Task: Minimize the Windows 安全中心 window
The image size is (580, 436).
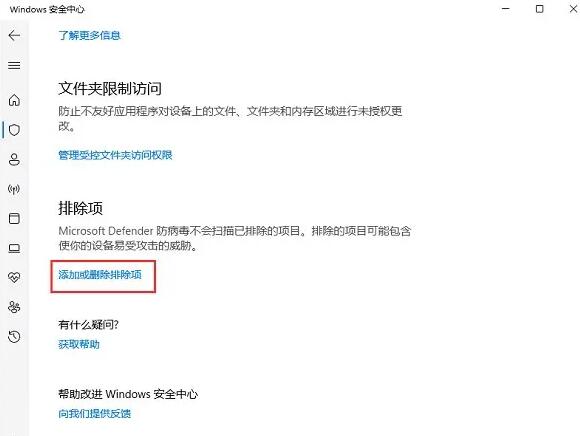Action: [x=506, y=9]
